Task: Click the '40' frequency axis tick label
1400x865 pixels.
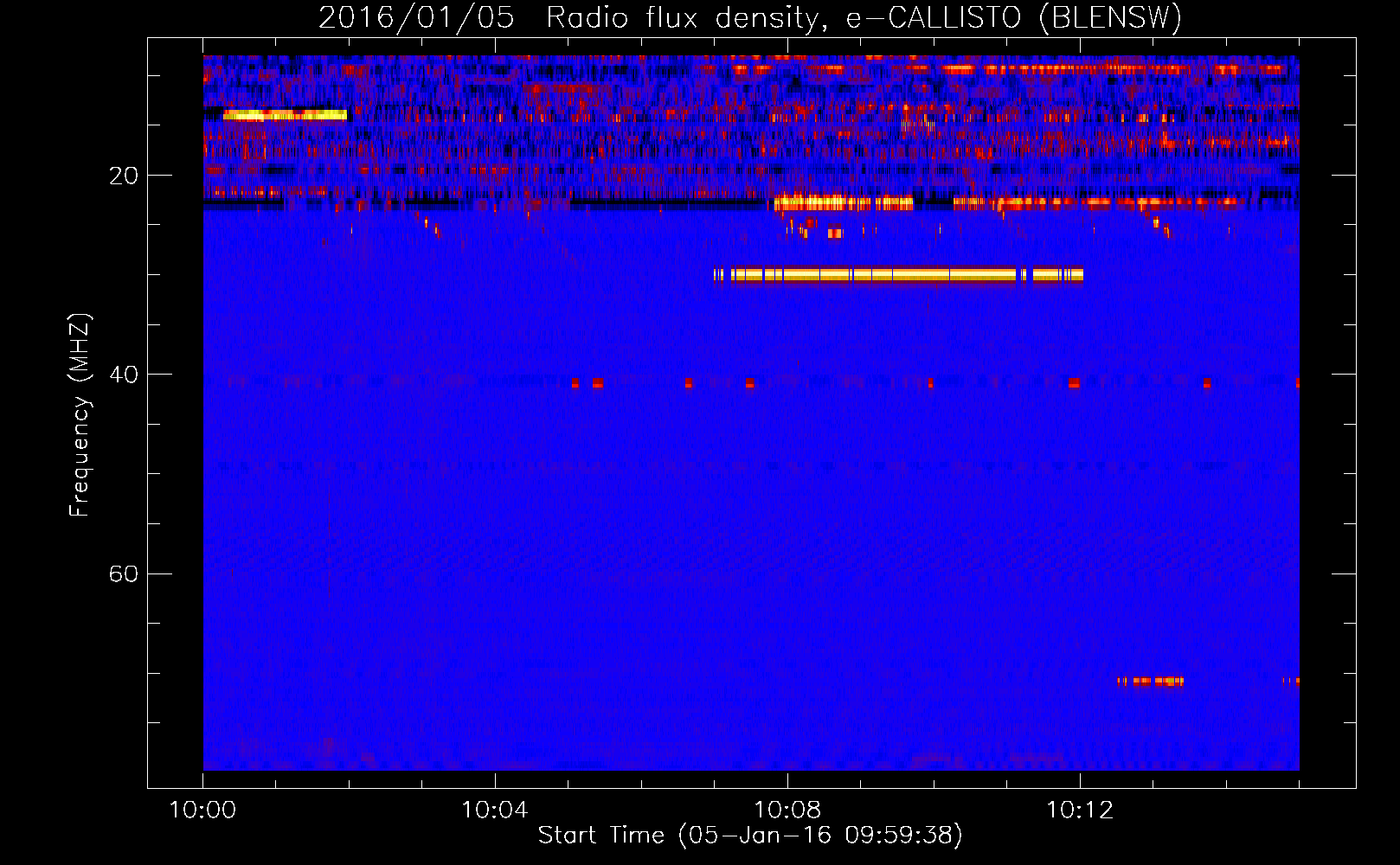Action: click(x=124, y=375)
